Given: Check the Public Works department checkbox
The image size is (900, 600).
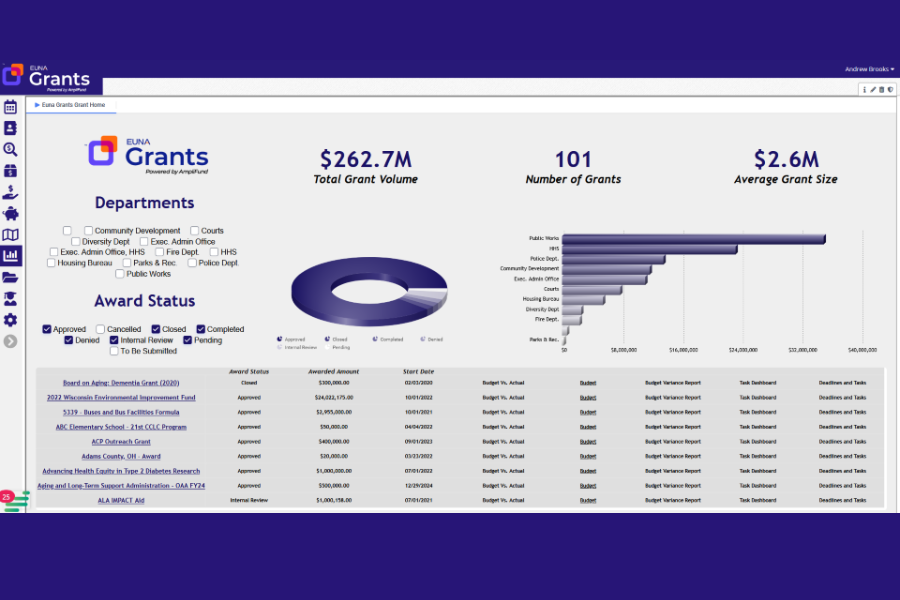Looking at the screenshot, I should 120,274.
